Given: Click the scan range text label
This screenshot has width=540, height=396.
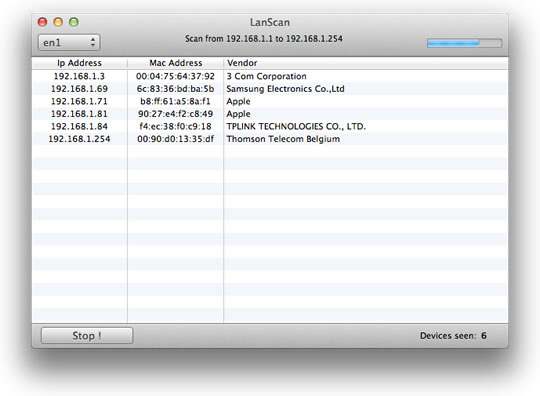Looking at the screenshot, I should pyautogui.click(x=264, y=39).
